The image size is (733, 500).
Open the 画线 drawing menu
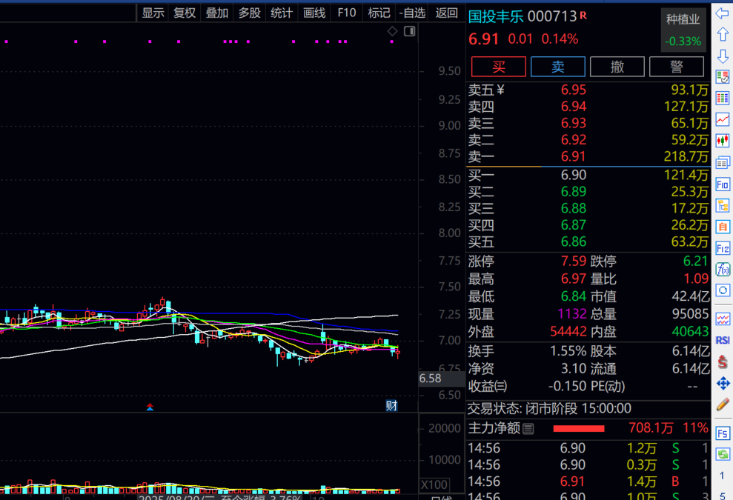click(x=314, y=13)
